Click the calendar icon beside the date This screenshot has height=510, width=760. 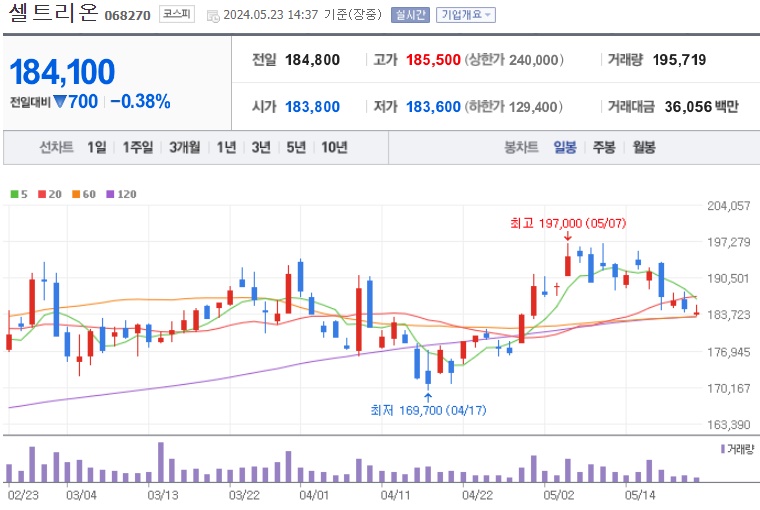(213, 16)
